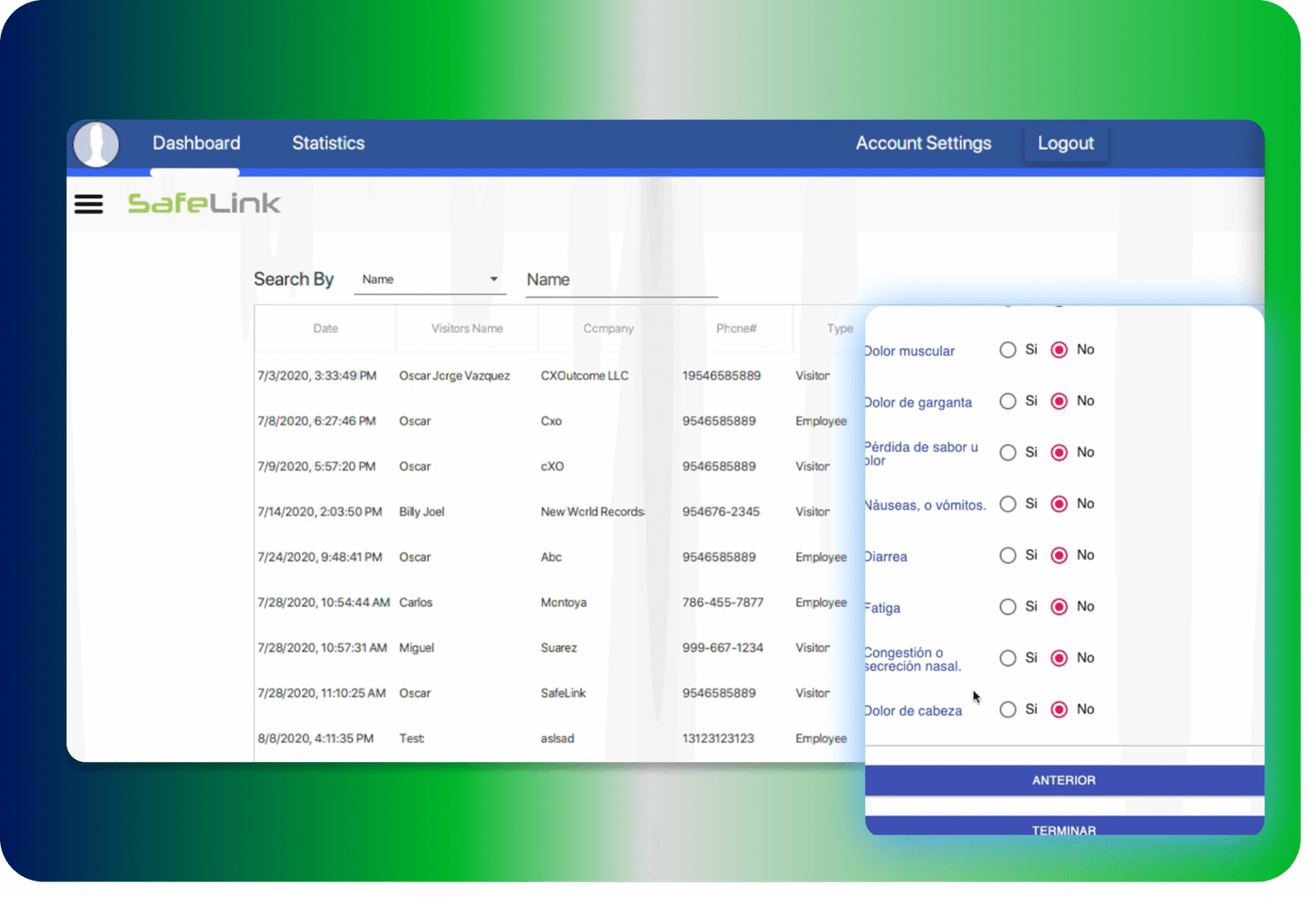Open the Billy Joel visitor row
Image resolution: width=1316 pixels, height=897 pixels.
[421, 511]
